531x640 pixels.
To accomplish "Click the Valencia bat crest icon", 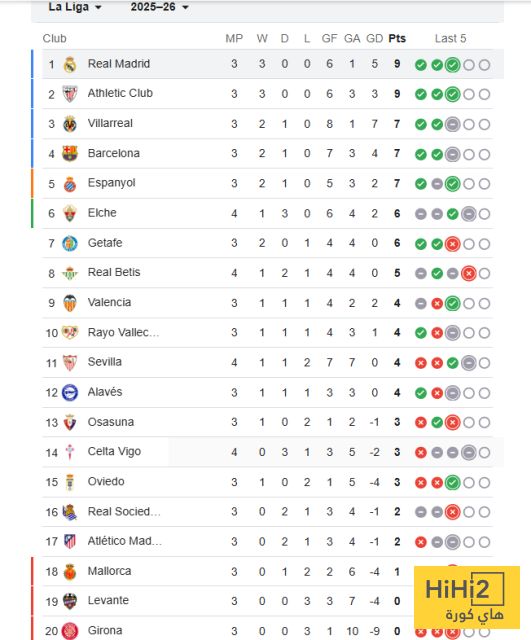I will pos(70,303).
